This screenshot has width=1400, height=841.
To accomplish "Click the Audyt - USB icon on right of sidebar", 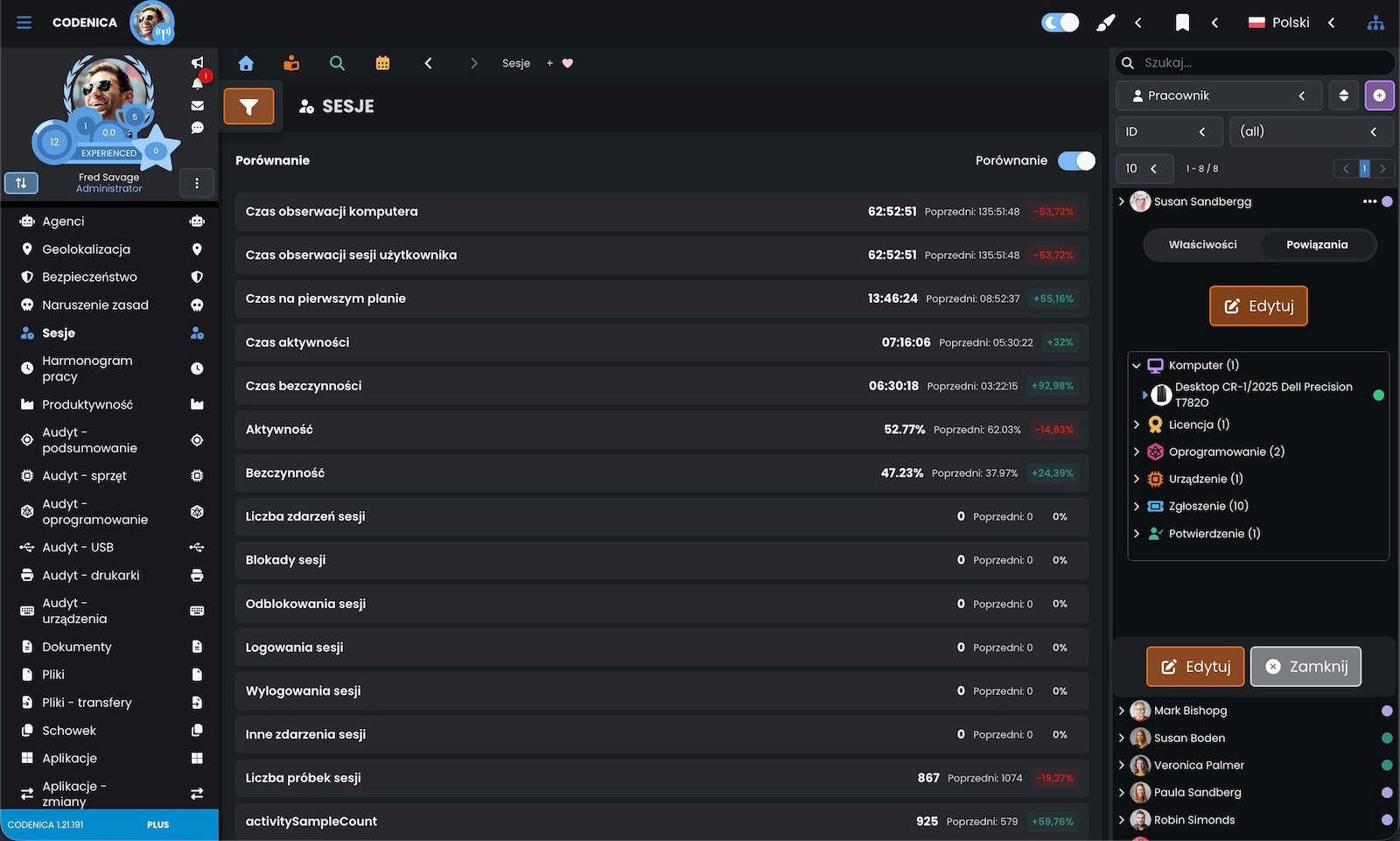I will [x=197, y=548].
